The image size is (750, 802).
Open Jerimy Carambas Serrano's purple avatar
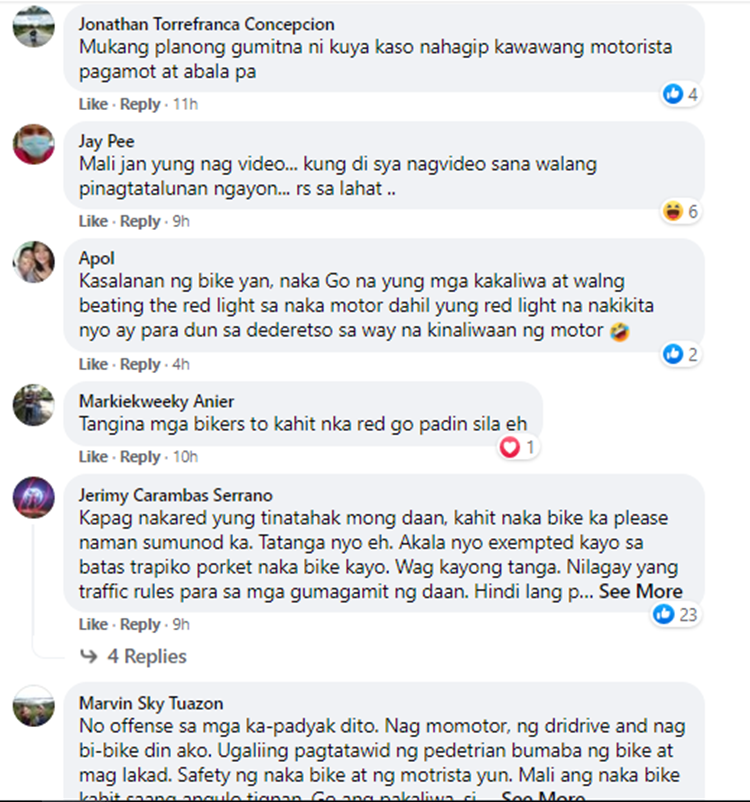33,497
